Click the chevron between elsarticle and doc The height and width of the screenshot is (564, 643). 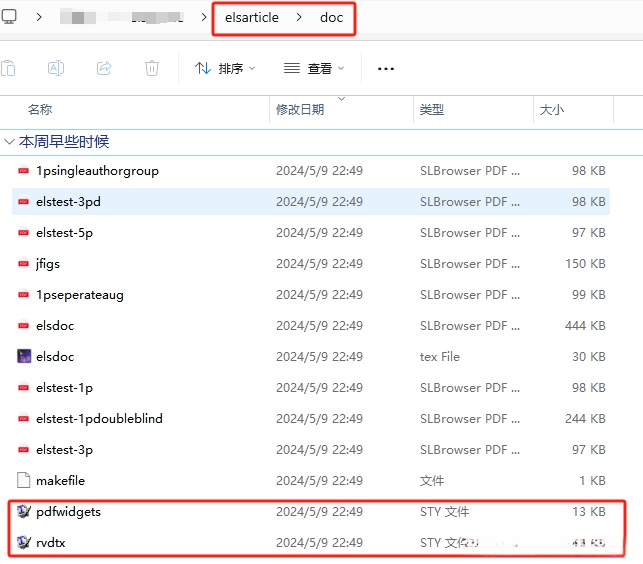(x=299, y=17)
